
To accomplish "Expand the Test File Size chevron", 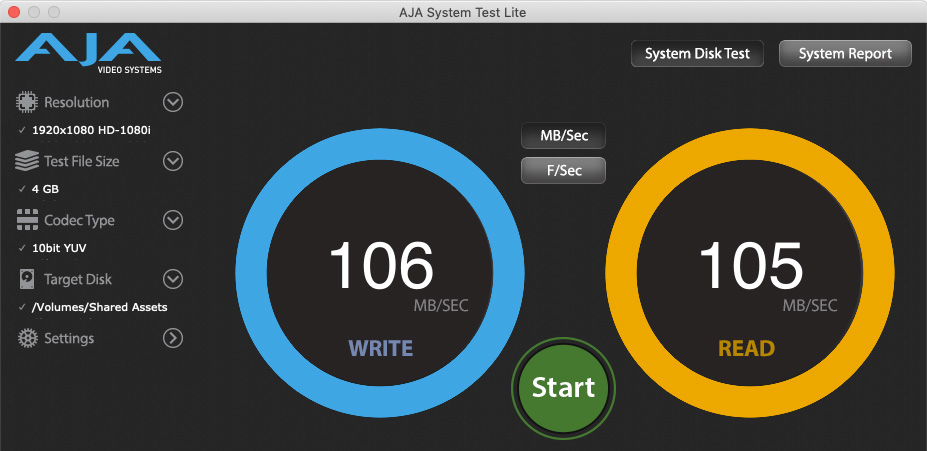I will (x=173, y=161).
